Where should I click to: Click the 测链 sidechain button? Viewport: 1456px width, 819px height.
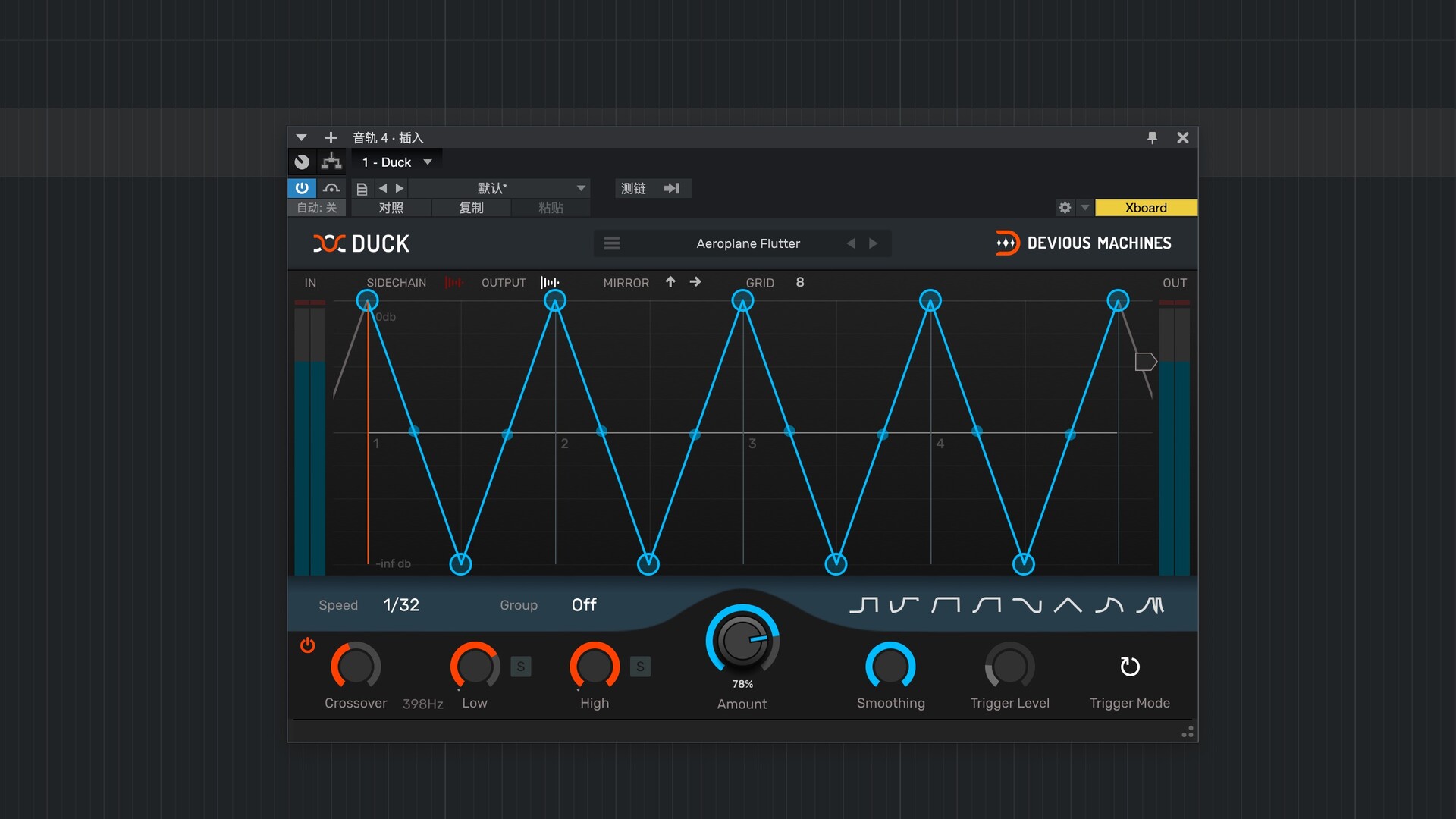tap(633, 188)
